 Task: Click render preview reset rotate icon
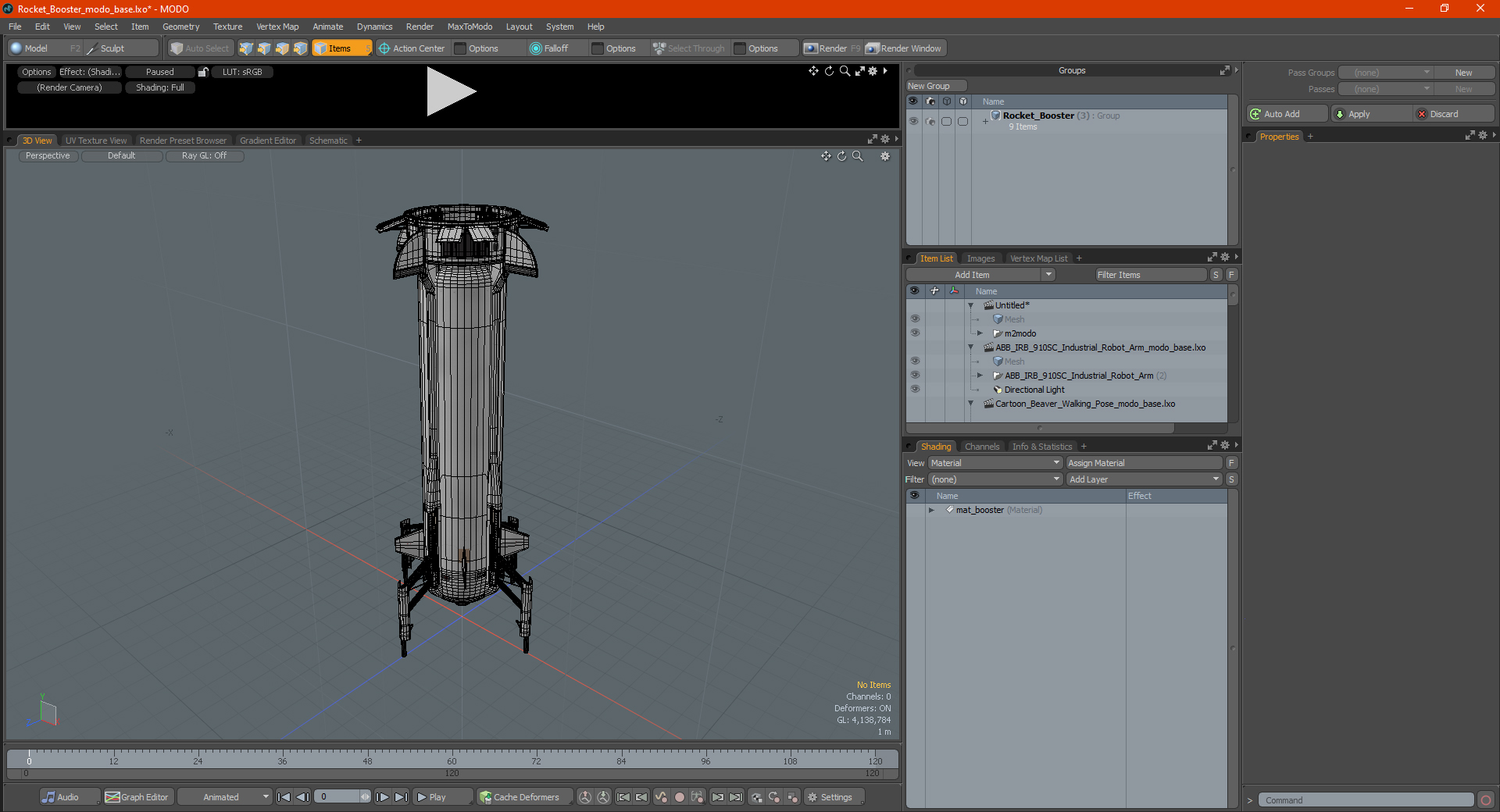pos(829,71)
